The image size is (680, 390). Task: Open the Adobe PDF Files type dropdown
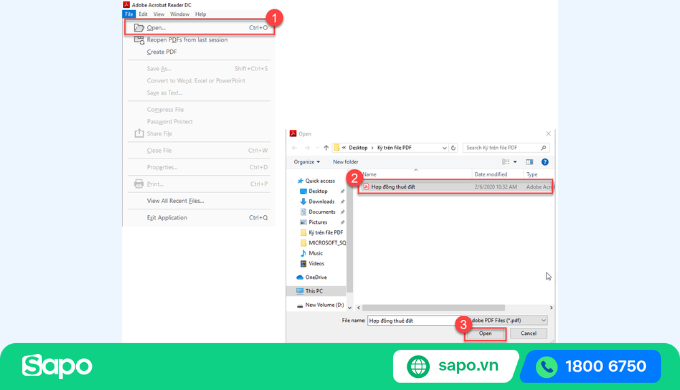(507, 321)
